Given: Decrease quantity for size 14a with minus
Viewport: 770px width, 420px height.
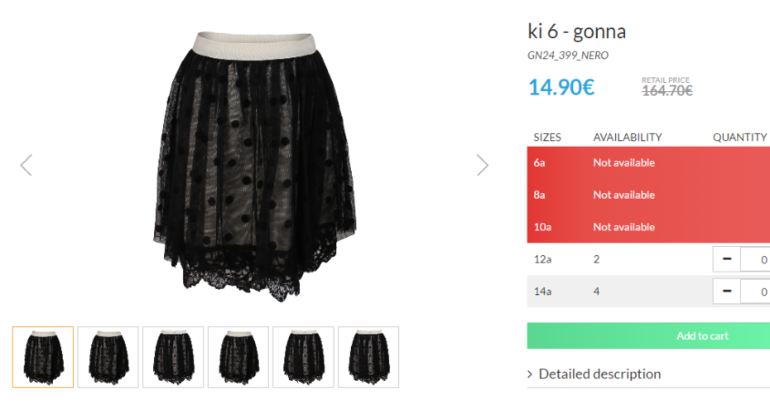Looking at the screenshot, I should click(x=727, y=291).
